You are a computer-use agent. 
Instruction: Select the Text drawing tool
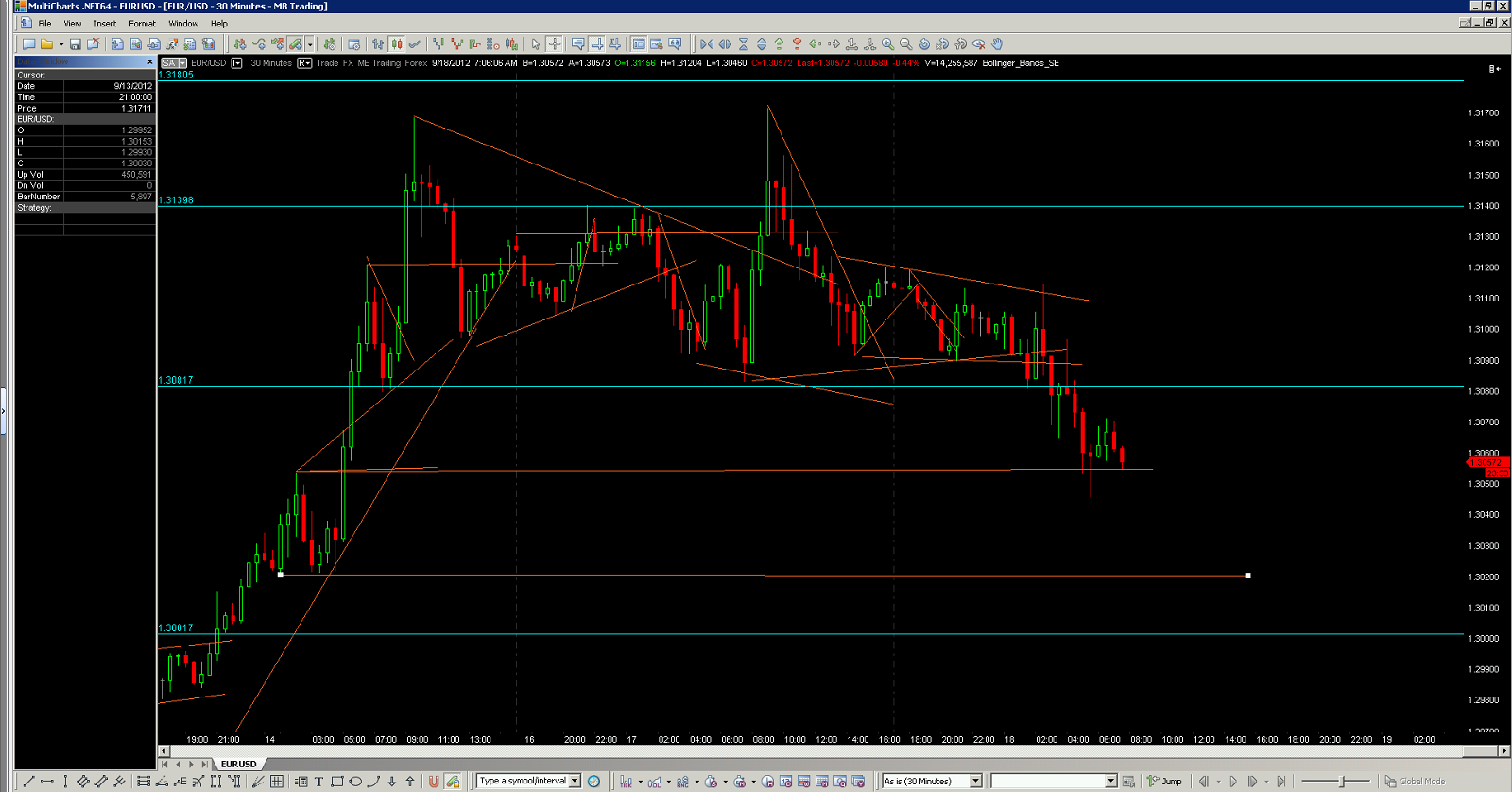point(318,781)
